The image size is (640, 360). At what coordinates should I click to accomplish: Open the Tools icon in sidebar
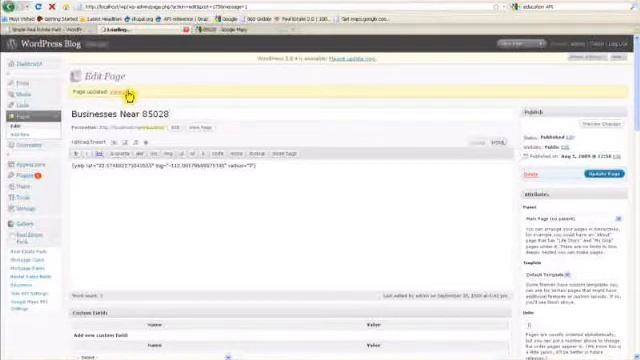pyautogui.click(x=11, y=198)
